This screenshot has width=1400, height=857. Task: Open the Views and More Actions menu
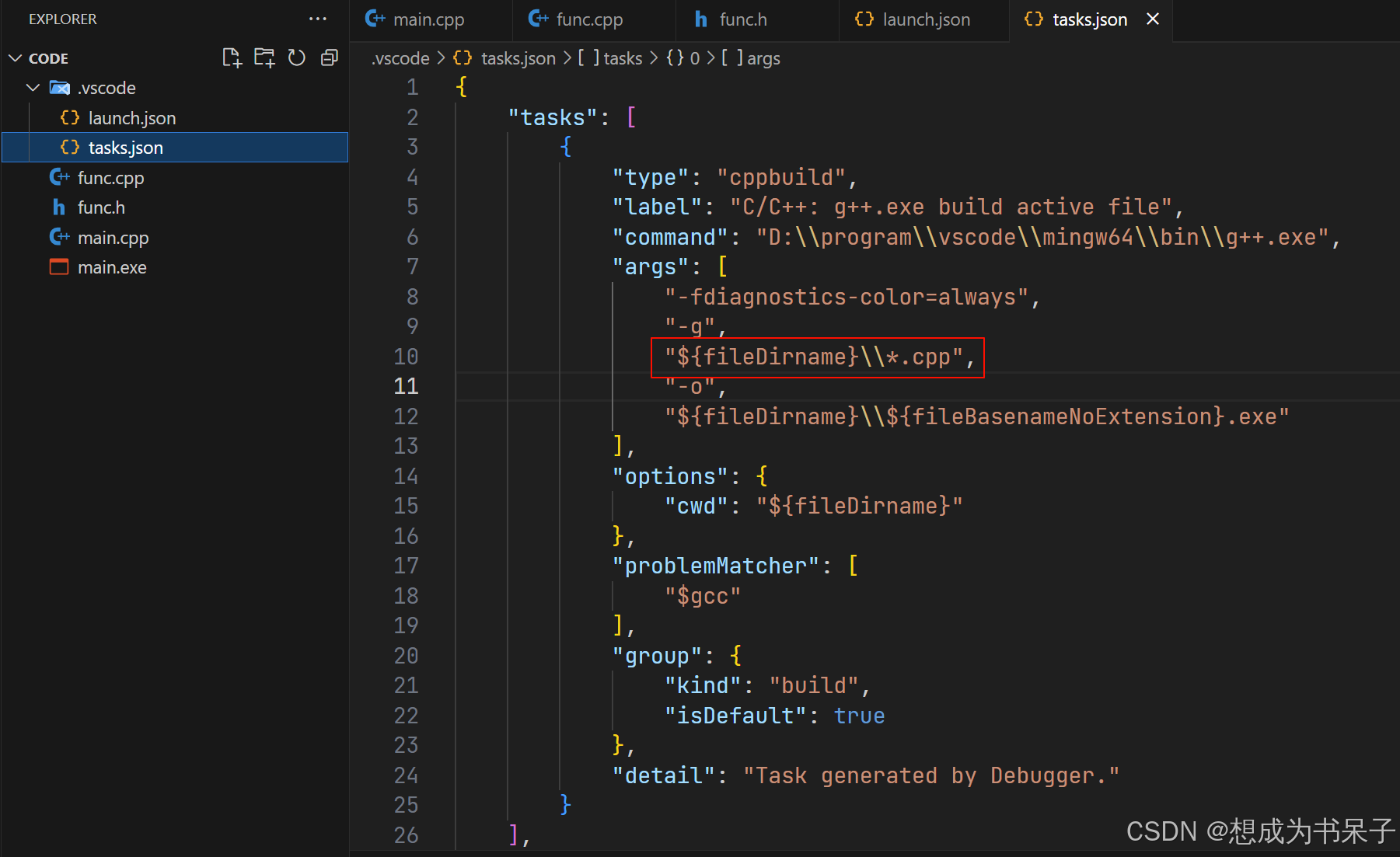[x=317, y=19]
